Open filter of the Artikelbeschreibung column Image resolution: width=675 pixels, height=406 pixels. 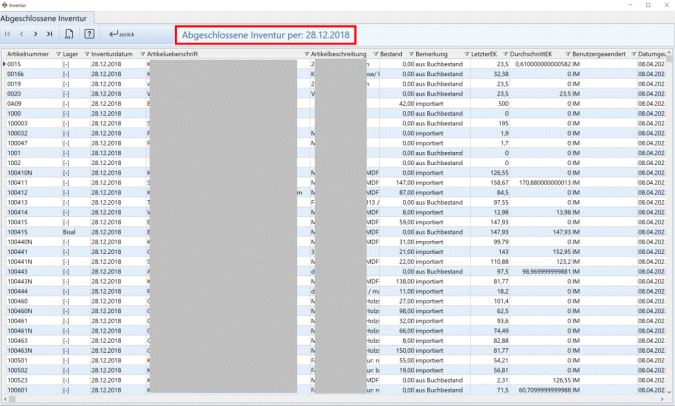click(x=376, y=54)
